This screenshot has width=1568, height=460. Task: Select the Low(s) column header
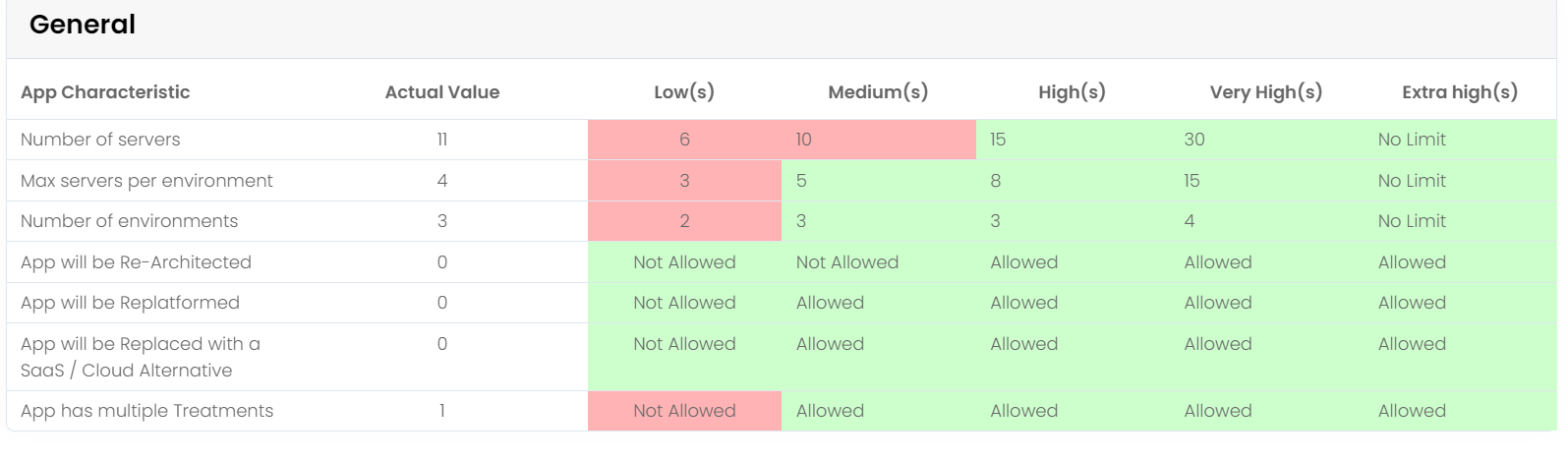pos(684,92)
